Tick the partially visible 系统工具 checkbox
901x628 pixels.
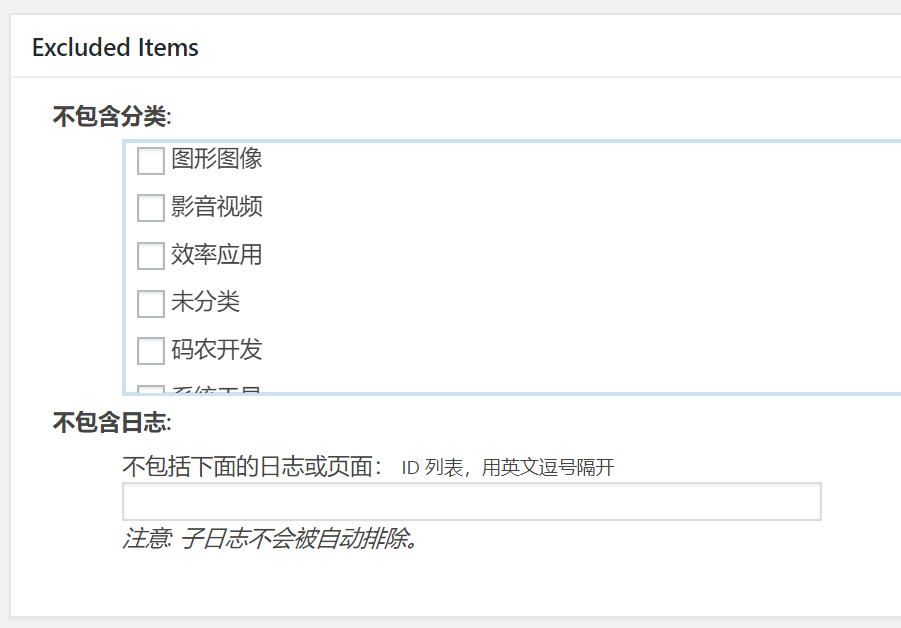(x=150, y=392)
